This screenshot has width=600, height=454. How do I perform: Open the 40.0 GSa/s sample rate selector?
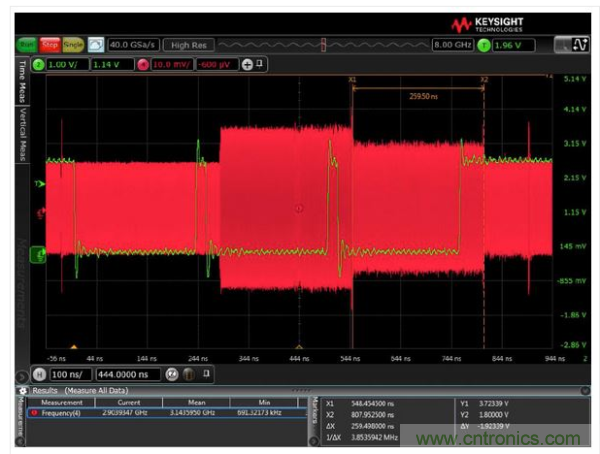point(133,45)
